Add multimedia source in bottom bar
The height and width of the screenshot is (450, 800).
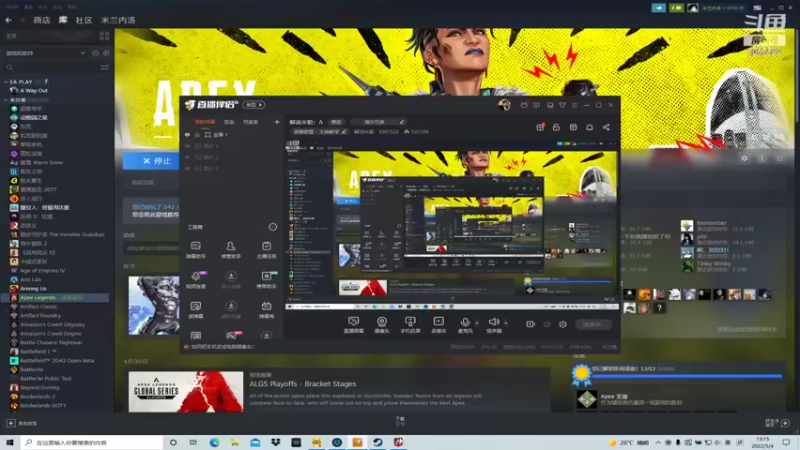pyautogui.click(x=438, y=324)
